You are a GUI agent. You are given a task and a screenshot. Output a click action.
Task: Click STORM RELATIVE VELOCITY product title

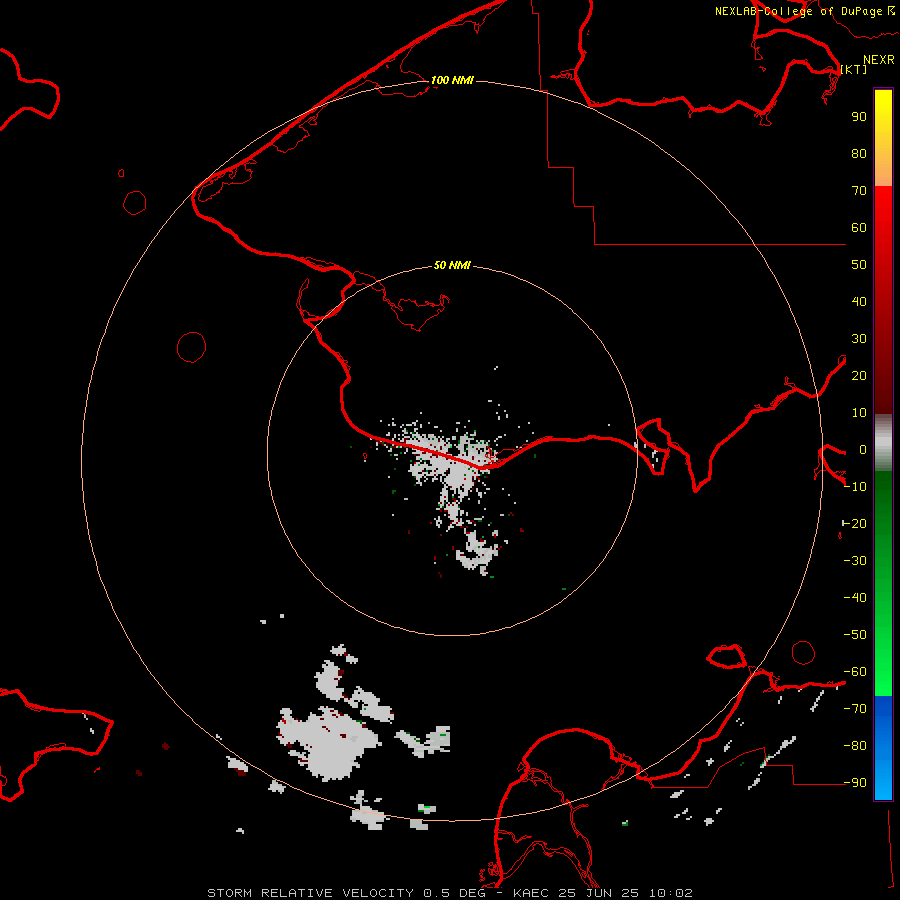(x=310, y=893)
